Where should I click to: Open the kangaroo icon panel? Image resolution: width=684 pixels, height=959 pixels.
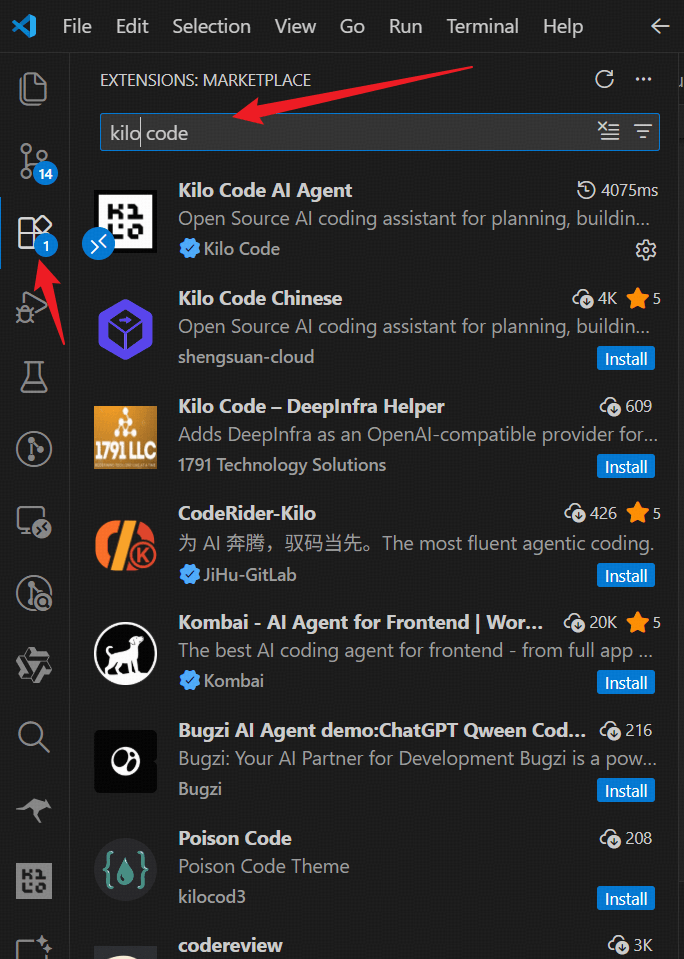[34, 810]
